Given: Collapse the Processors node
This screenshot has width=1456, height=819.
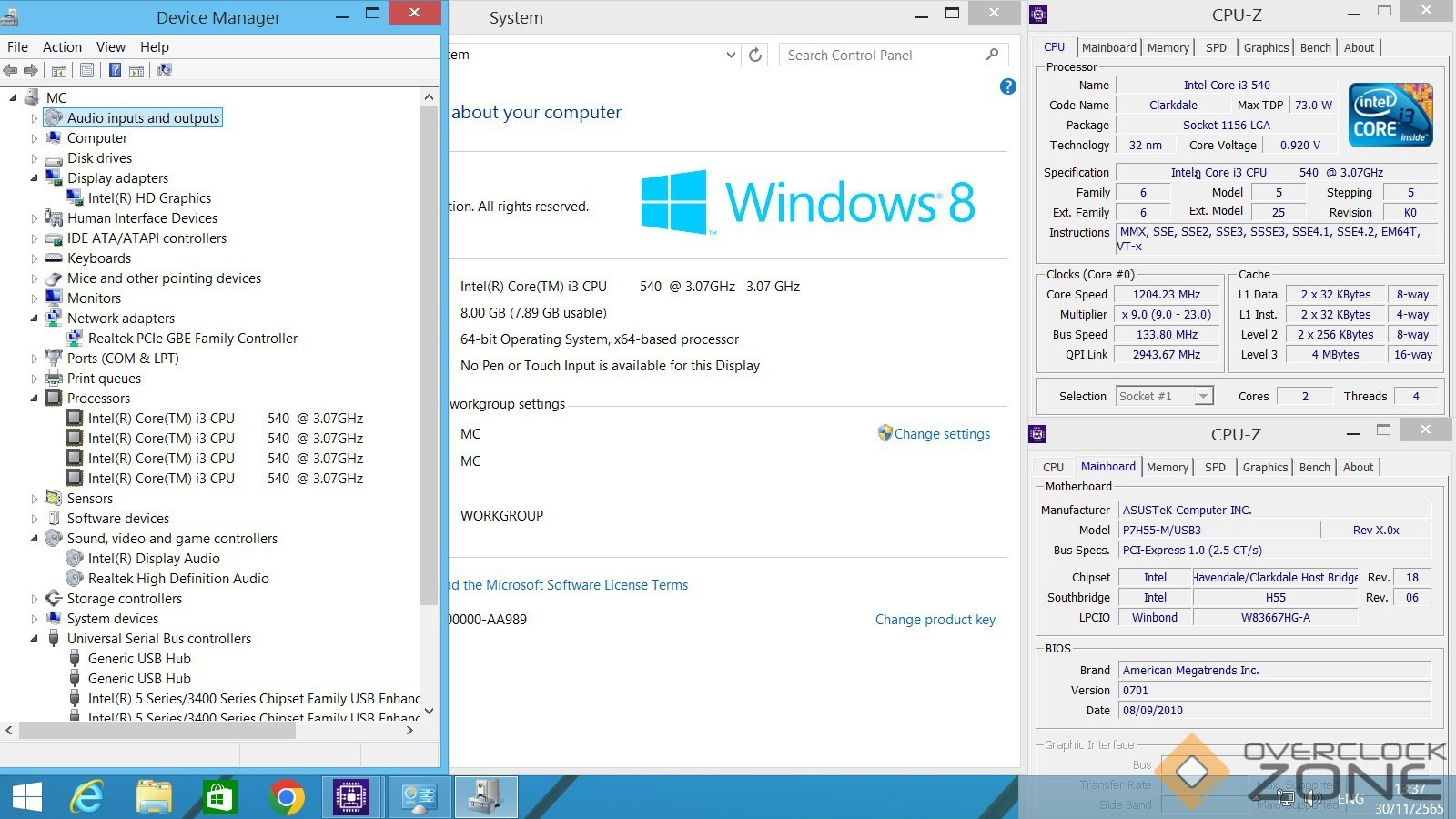Looking at the screenshot, I should 35,399.
